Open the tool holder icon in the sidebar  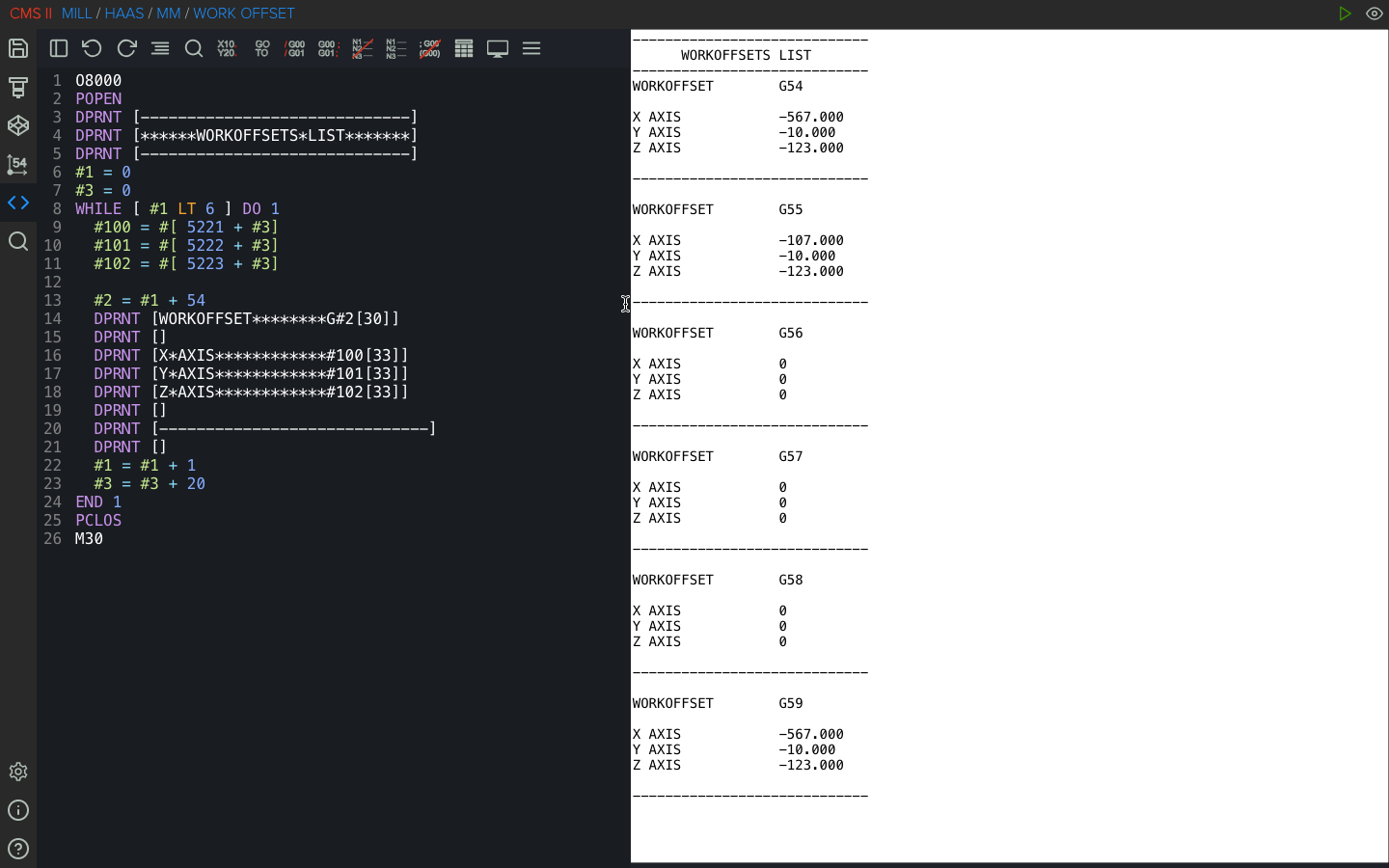[x=17, y=87]
